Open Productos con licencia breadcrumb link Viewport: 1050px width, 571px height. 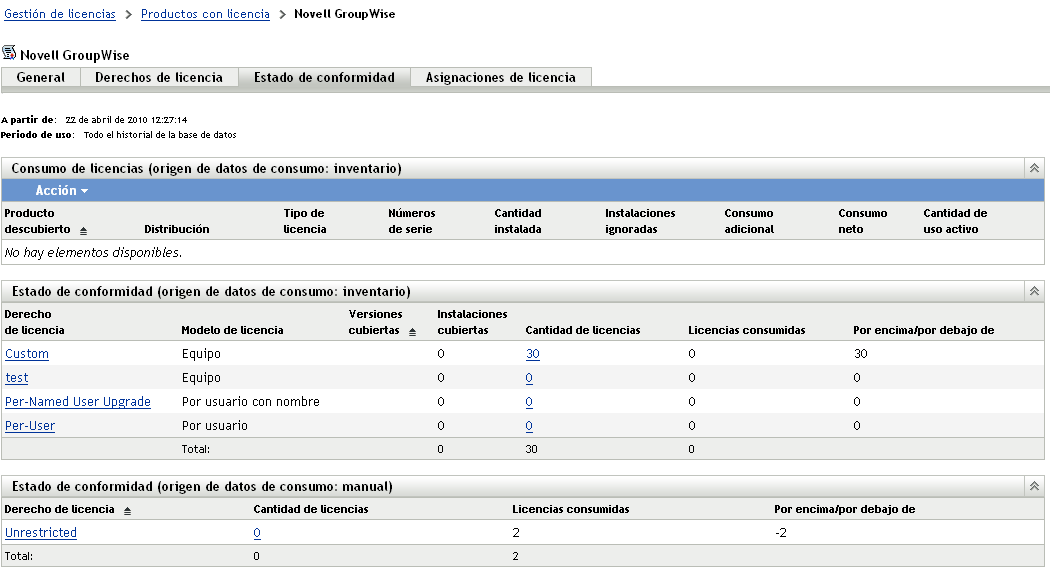click(205, 15)
